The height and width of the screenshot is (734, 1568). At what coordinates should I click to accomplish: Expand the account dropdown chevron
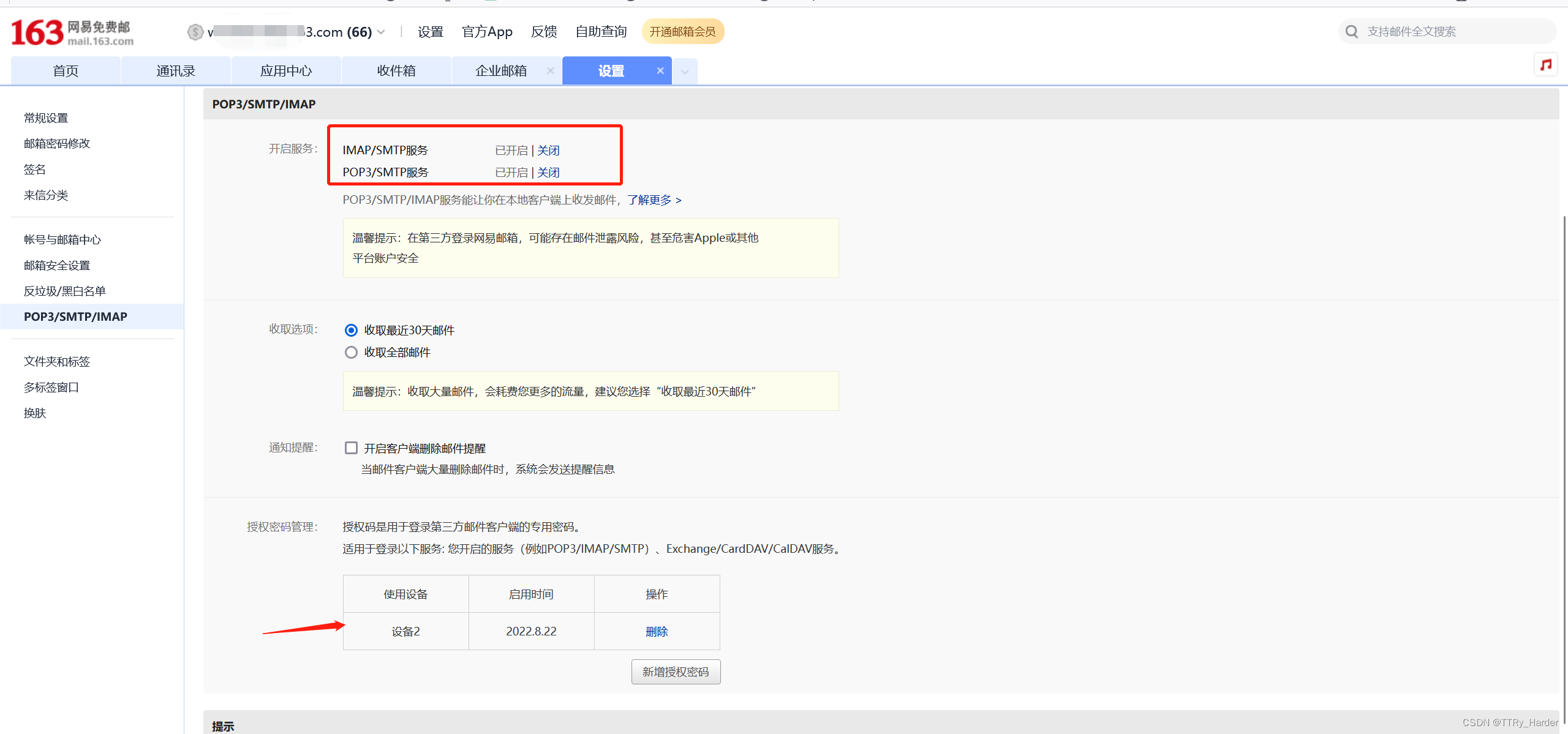coord(382,32)
